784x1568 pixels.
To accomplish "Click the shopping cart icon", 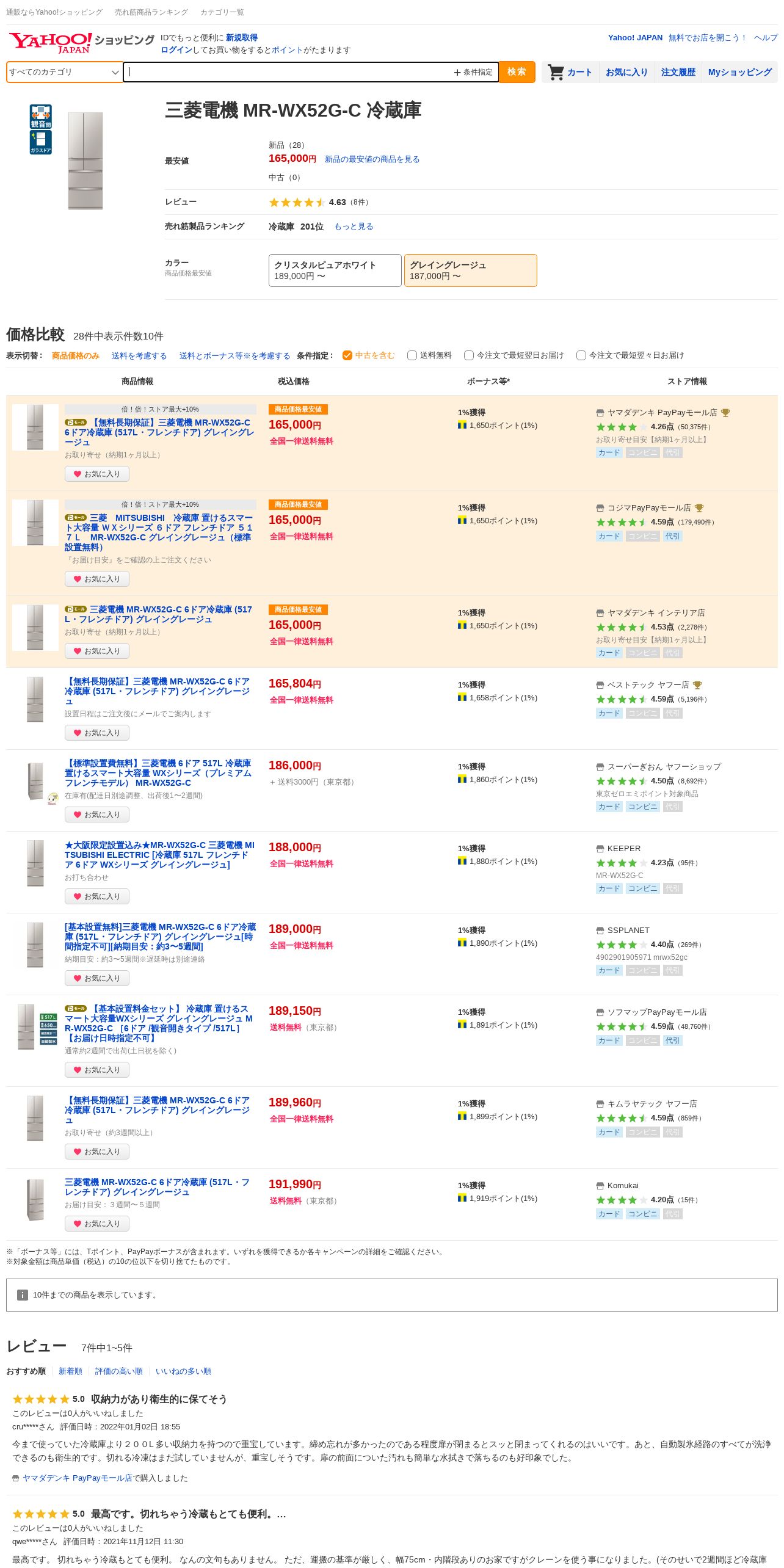I will click(x=556, y=72).
